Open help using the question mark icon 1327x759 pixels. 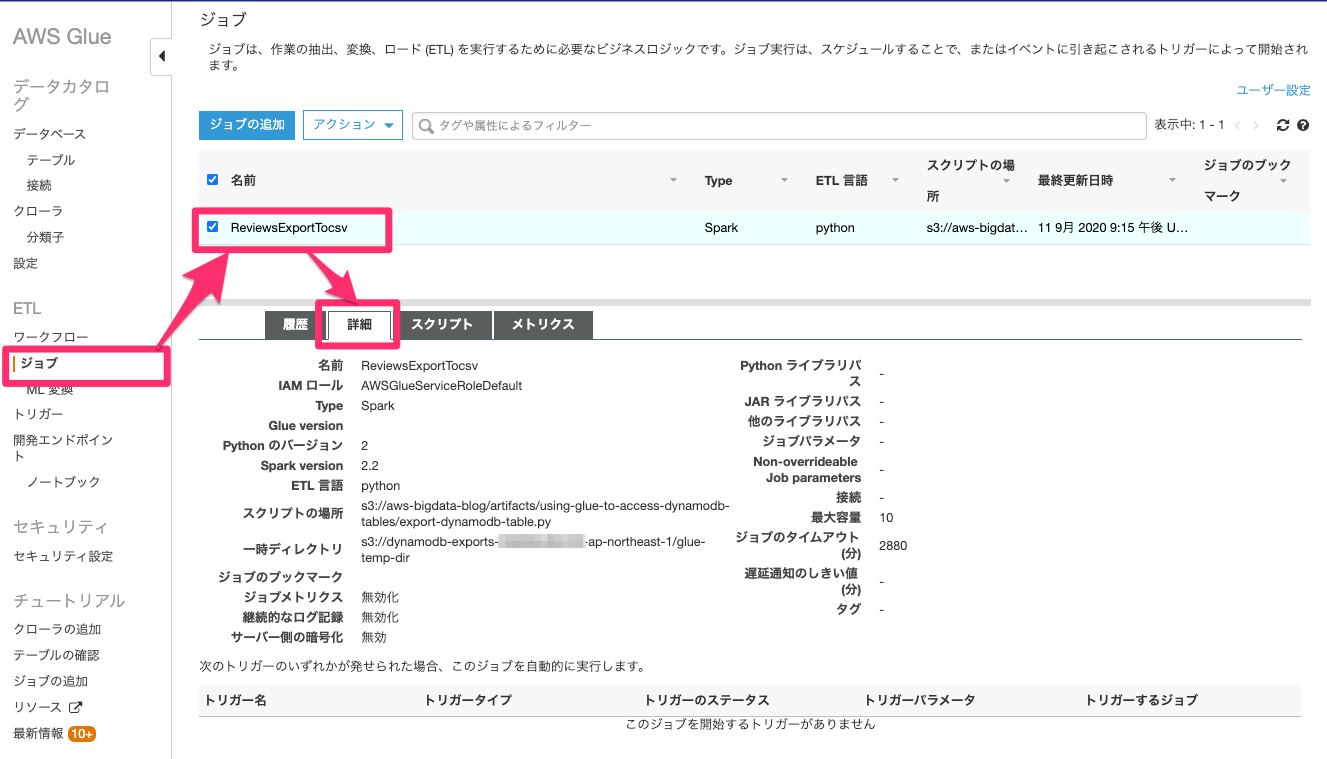1303,125
